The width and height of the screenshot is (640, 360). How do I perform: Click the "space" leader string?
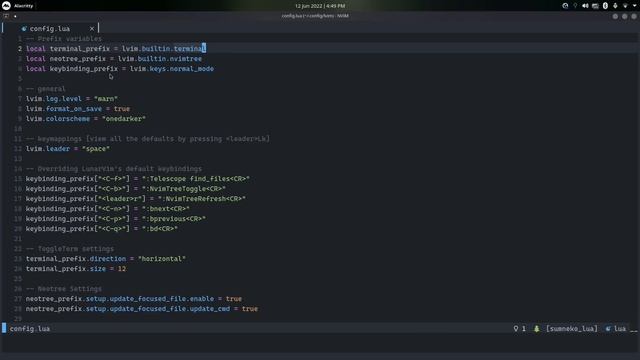(x=96, y=149)
